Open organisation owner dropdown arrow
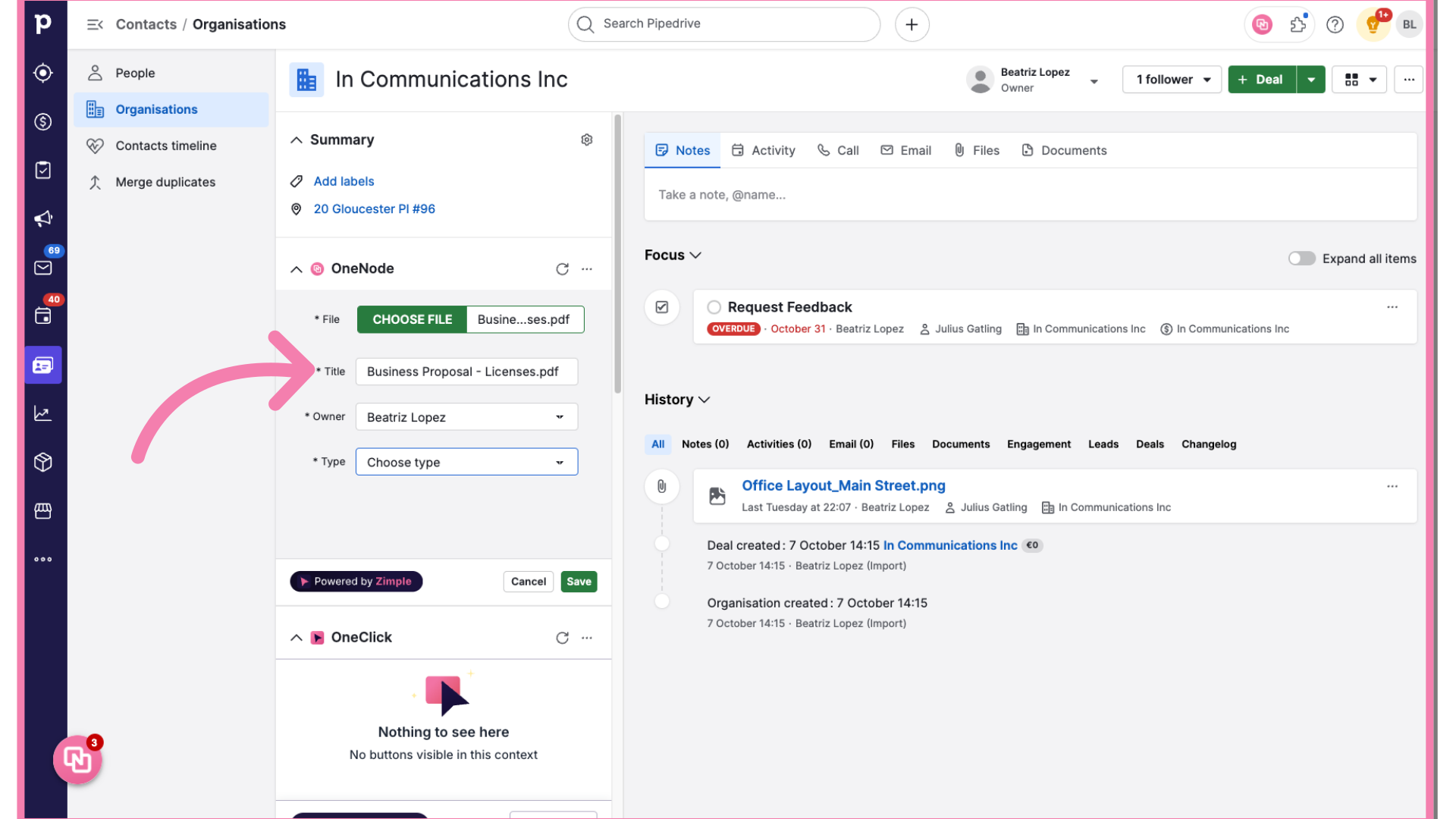Viewport: 1456px width, 819px height. coord(1094,81)
